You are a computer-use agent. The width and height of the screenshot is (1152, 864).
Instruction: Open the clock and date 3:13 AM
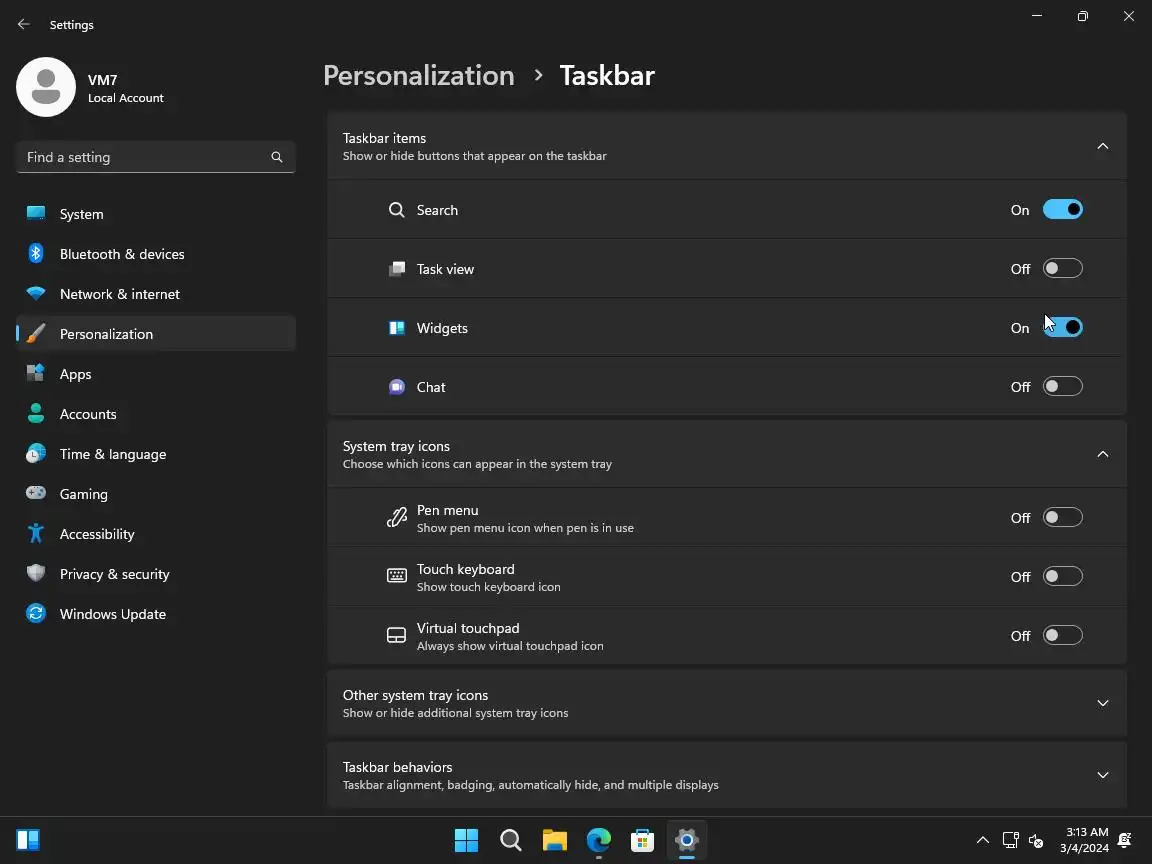coord(1085,840)
